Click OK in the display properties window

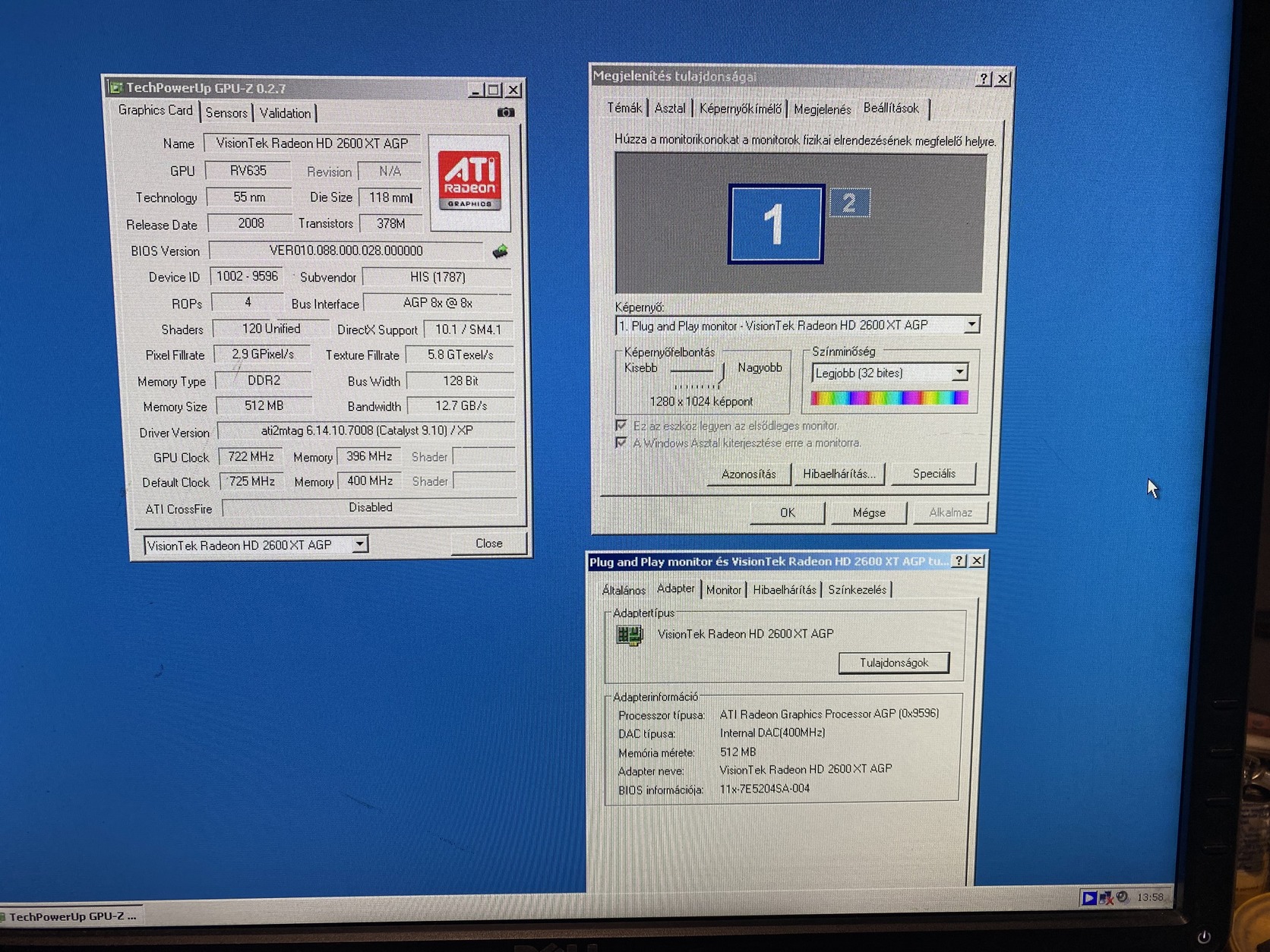[x=788, y=513]
